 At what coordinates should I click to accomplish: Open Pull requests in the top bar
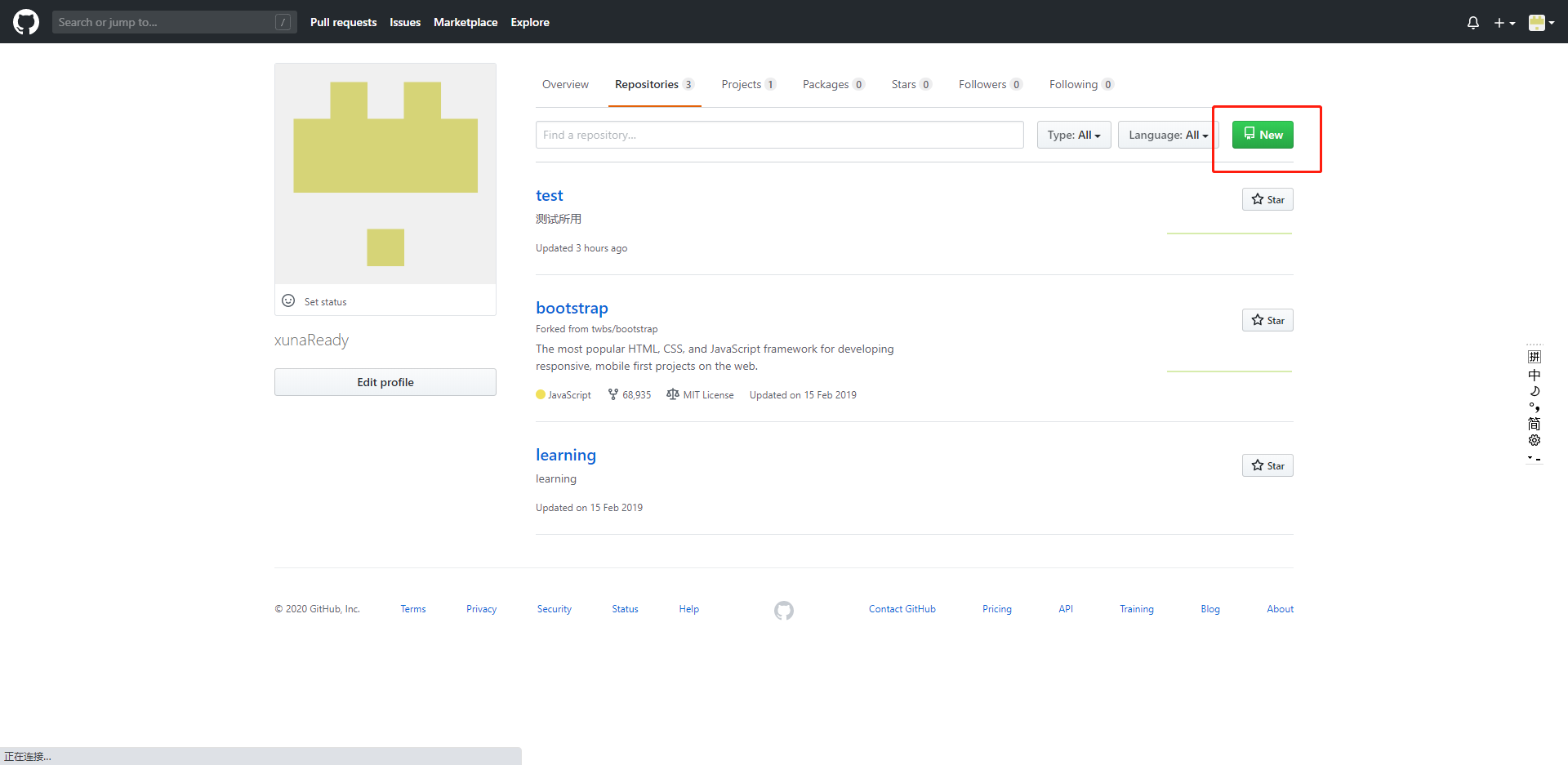[x=343, y=22]
